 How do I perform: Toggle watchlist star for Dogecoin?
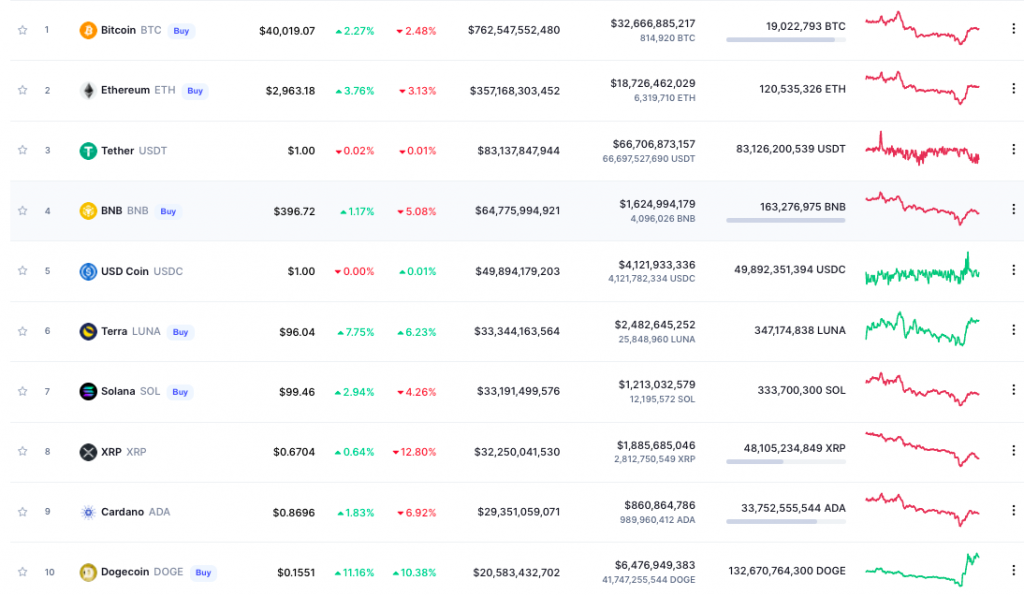22,571
